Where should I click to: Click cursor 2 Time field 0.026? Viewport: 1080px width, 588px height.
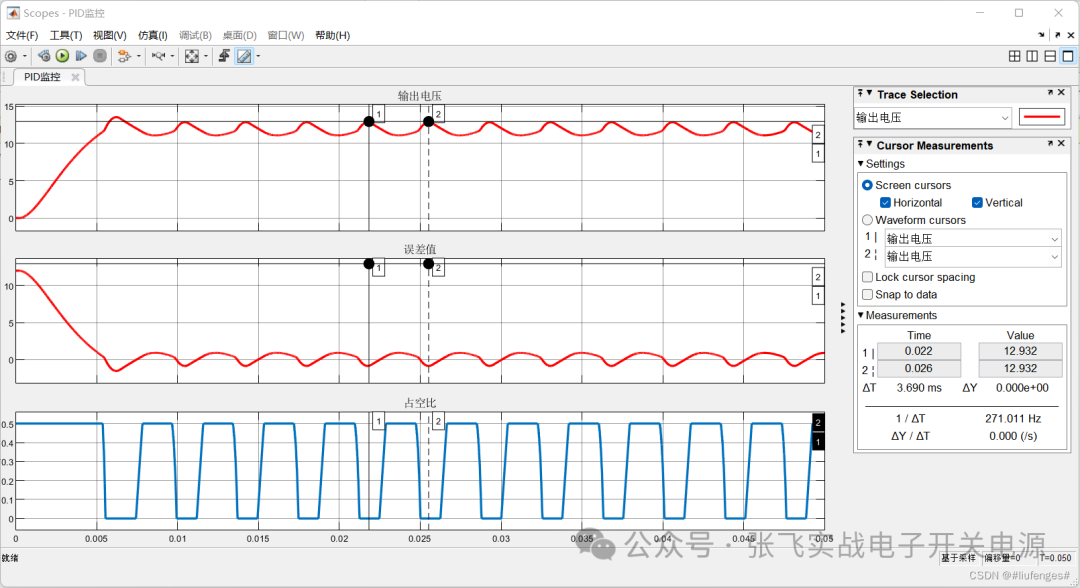pos(919,368)
